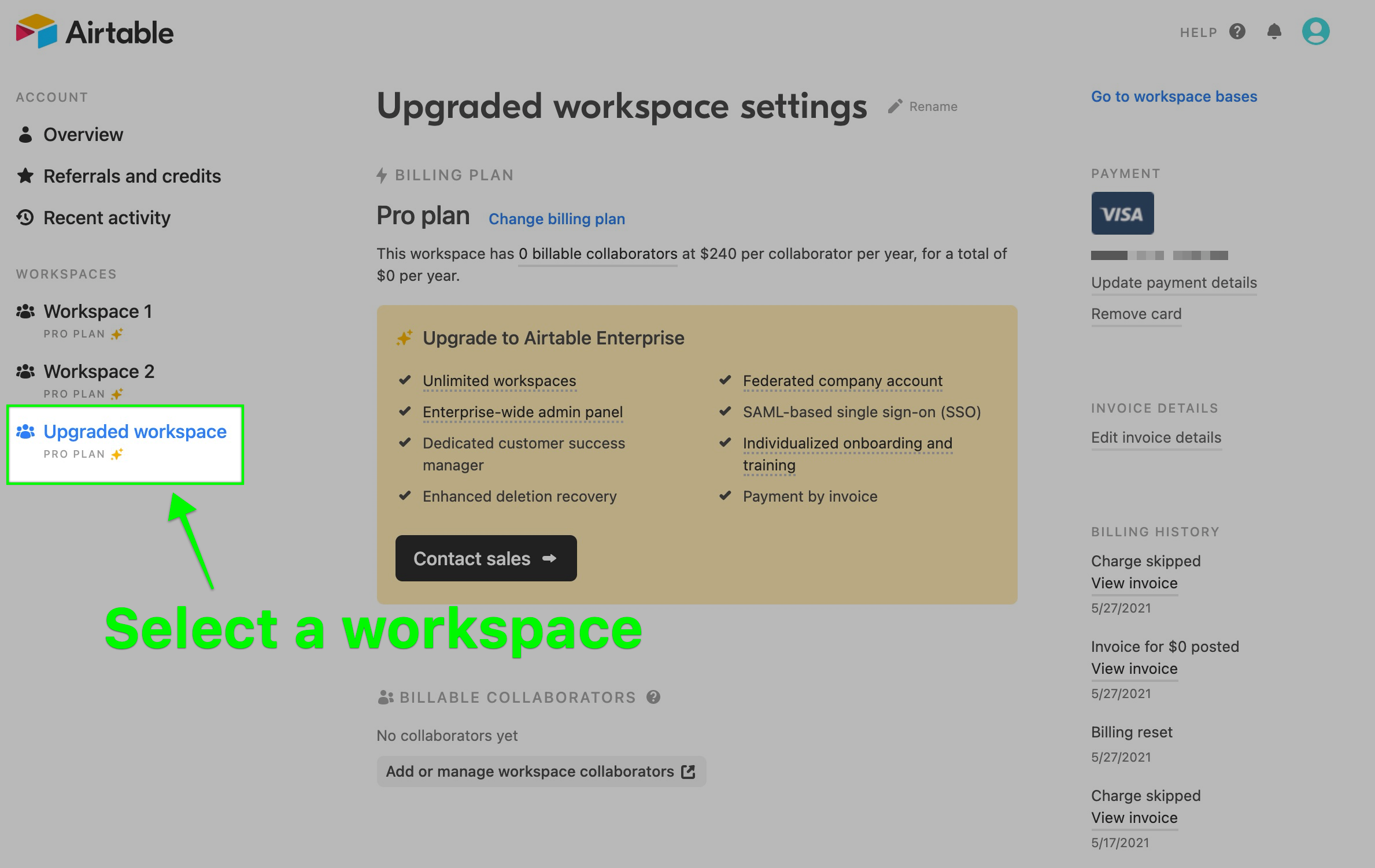The image size is (1375, 868).
Task: Click the Contact sales button
Action: [486, 558]
